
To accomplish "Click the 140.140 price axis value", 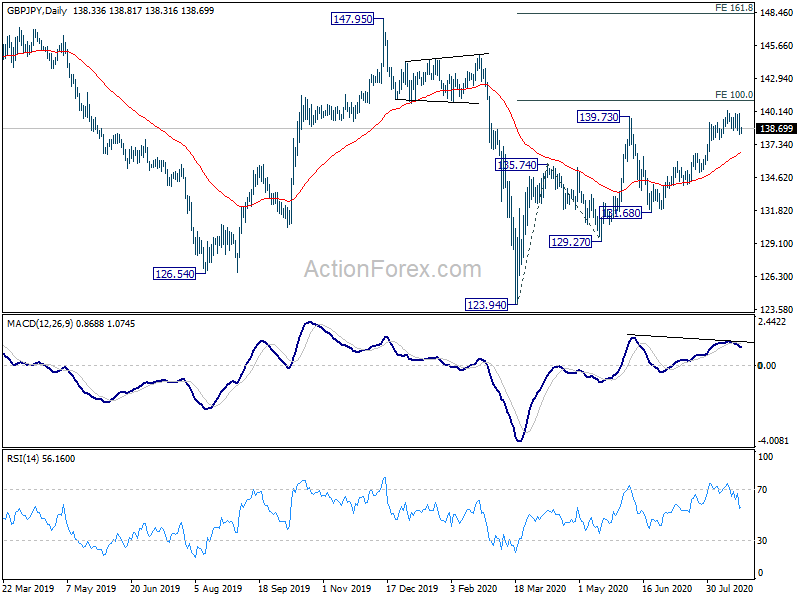I will click(776, 112).
